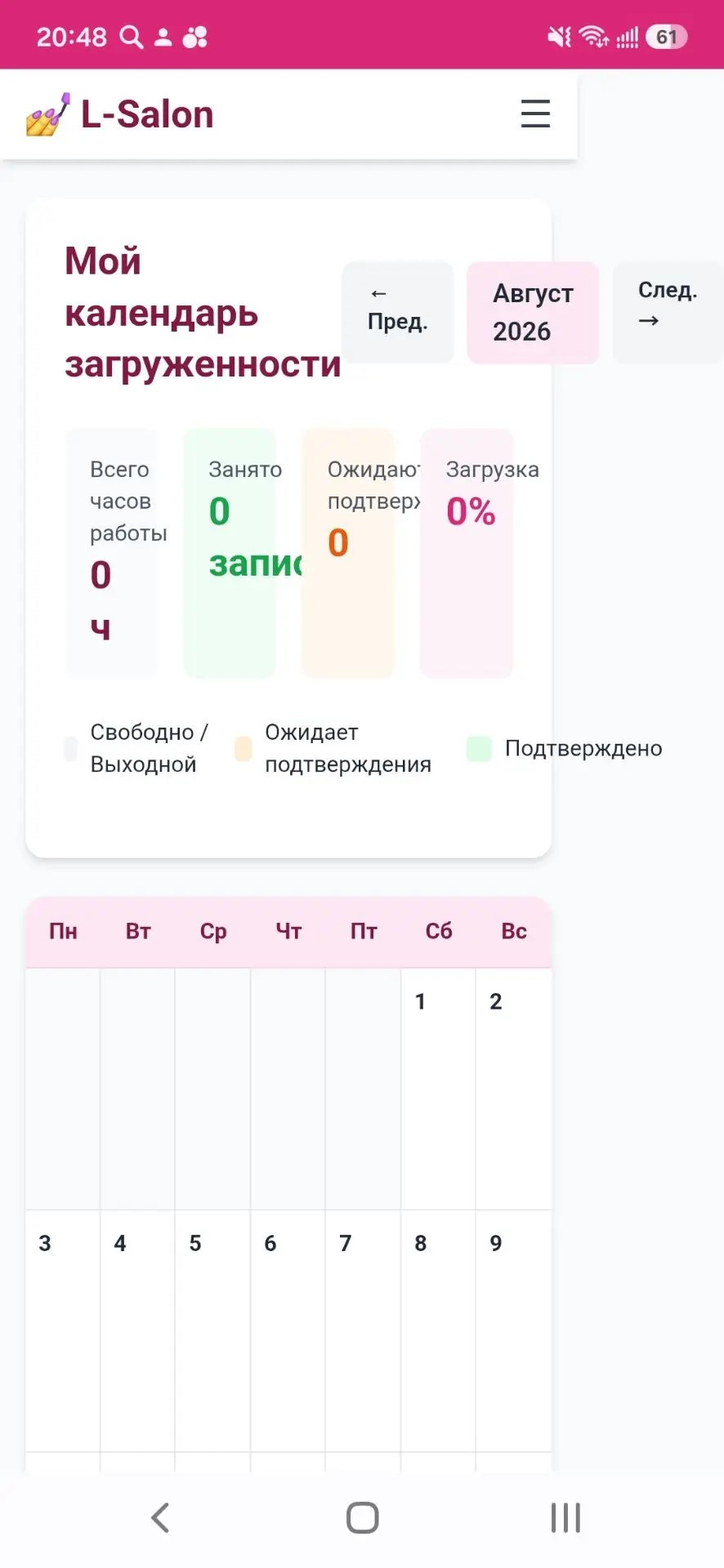The image size is (724, 1568).
Task: Tap the L-Salon nail polish logo
Action: click(x=47, y=114)
